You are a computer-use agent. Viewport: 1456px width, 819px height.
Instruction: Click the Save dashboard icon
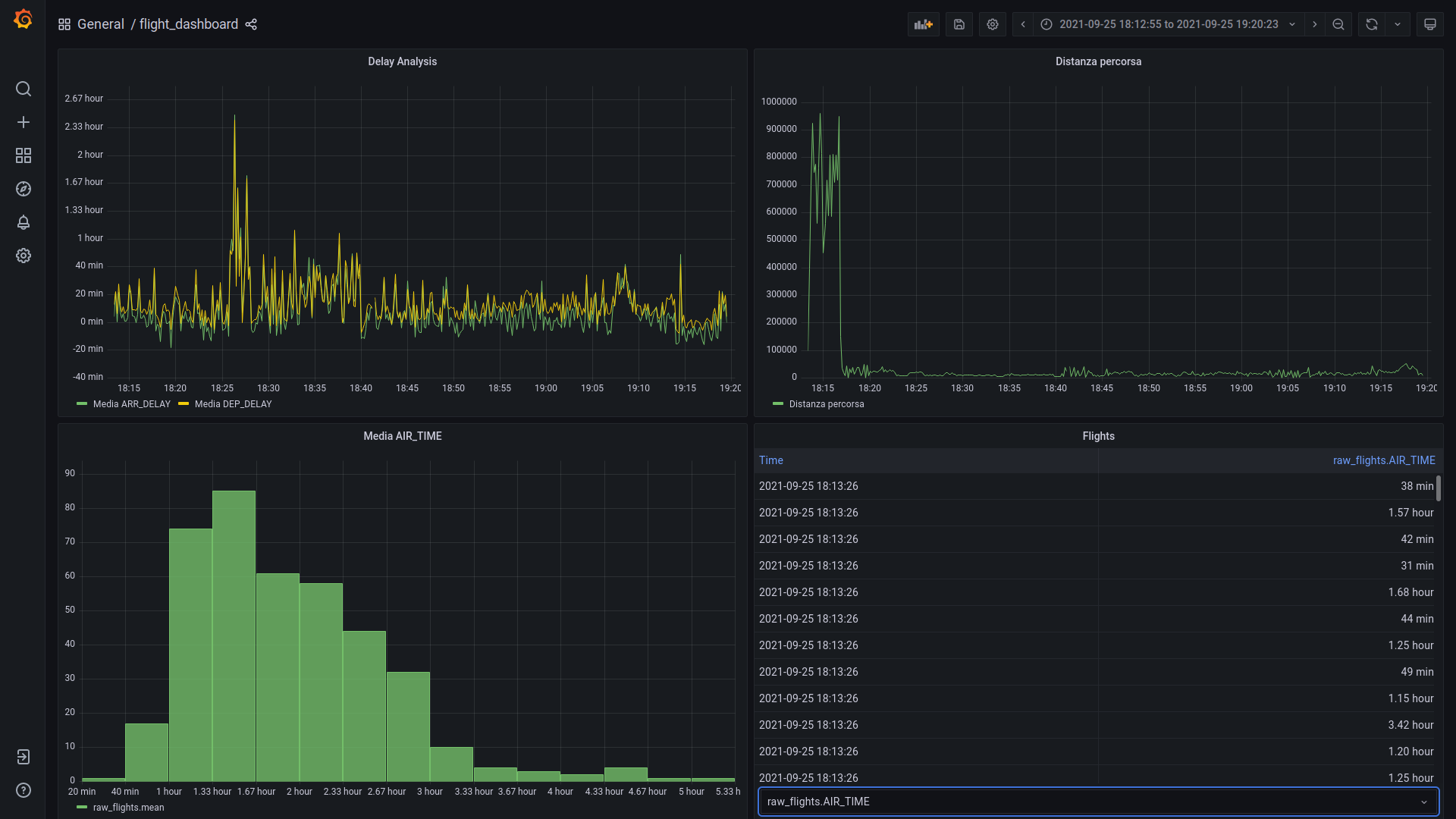click(959, 24)
